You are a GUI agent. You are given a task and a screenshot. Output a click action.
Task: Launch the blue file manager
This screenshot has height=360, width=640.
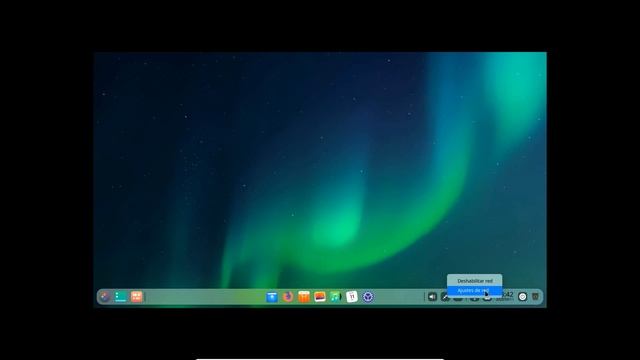point(272,297)
